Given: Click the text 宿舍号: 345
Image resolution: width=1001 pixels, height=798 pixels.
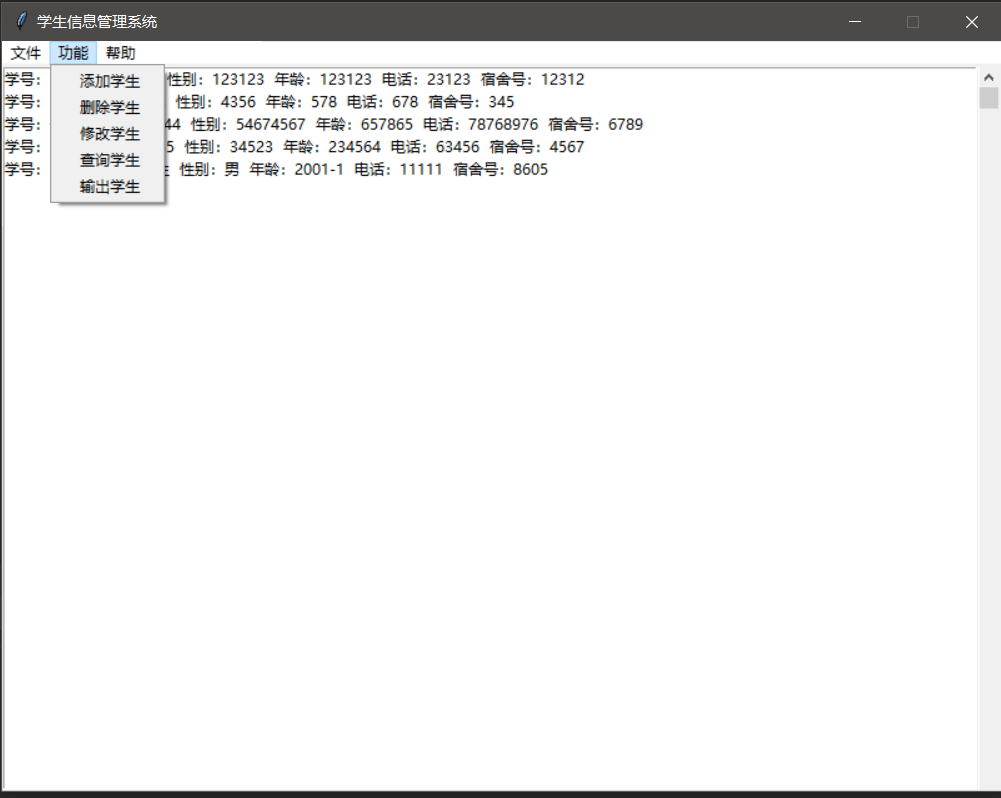Looking at the screenshot, I should 471,102.
